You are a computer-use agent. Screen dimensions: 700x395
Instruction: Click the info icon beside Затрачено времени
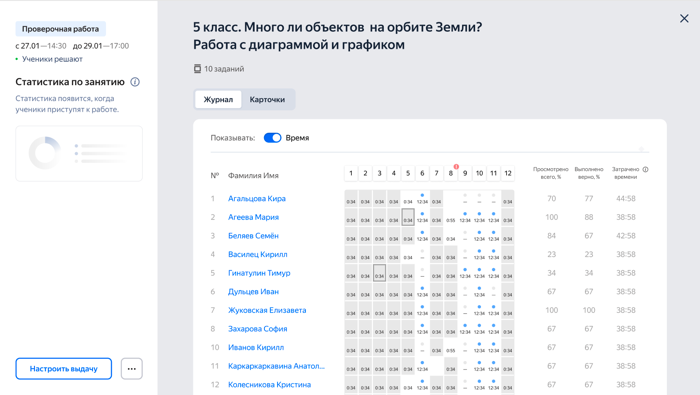click(646, 170)
